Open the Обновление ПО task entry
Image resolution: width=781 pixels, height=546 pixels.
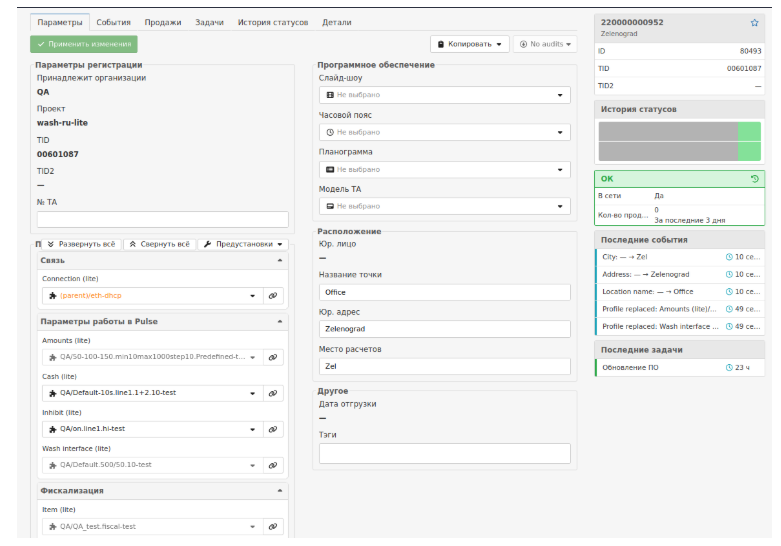(680, 368)
